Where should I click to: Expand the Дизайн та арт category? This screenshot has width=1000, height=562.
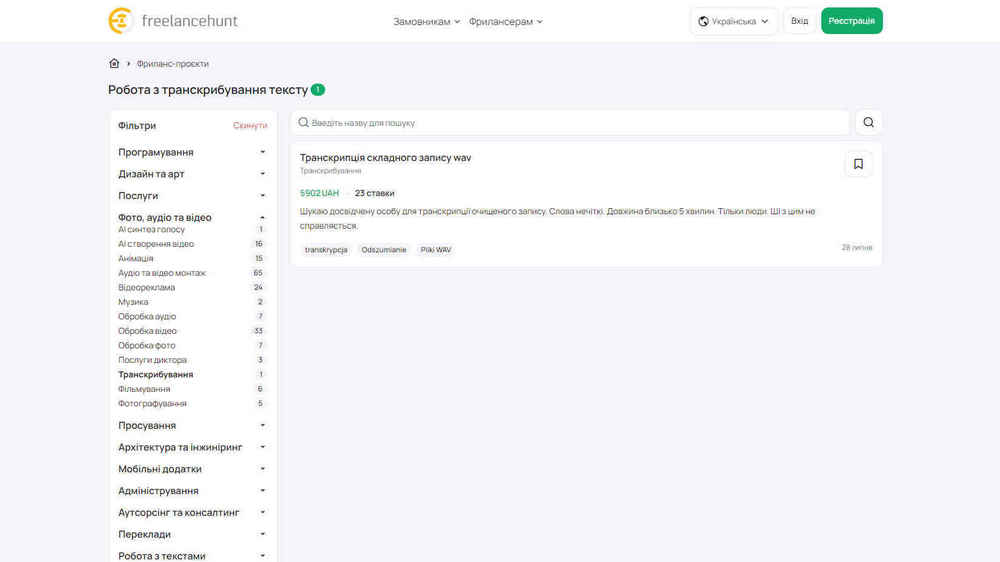tap(192, 174)
